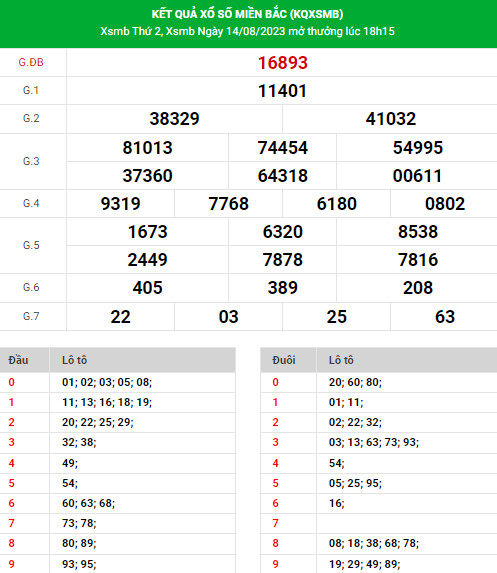This screenshot has height=573, width=497.
Task: Click the Xsmb Thứ 2 date subtitle
Action: pos(247,31)
